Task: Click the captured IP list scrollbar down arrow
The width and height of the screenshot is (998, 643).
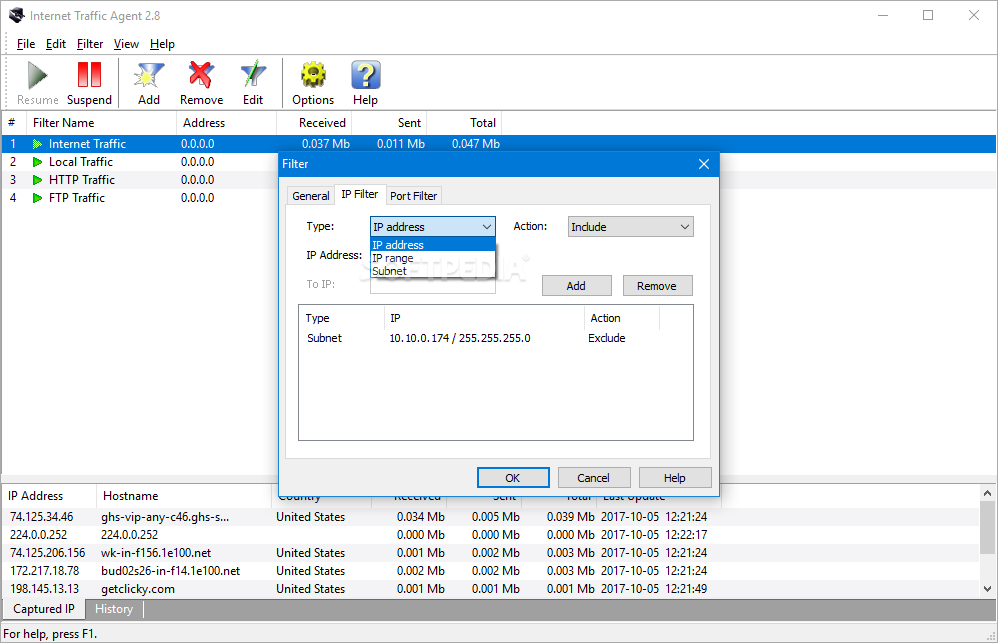Action: 987,590
